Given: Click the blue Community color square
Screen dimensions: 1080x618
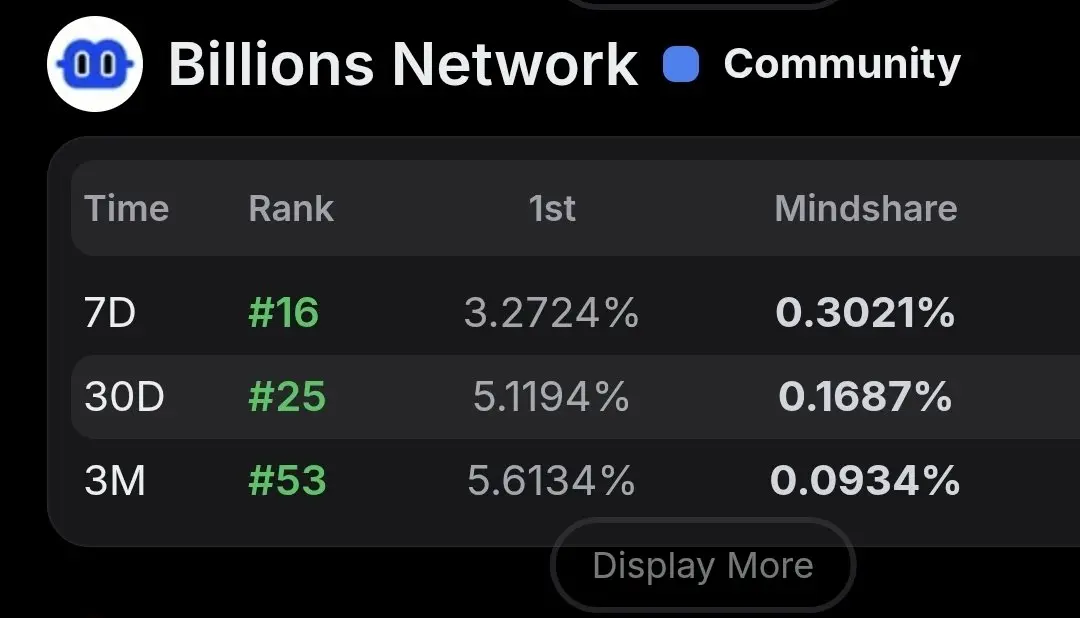Looking at the screenshot, I should tap(681, 64).
